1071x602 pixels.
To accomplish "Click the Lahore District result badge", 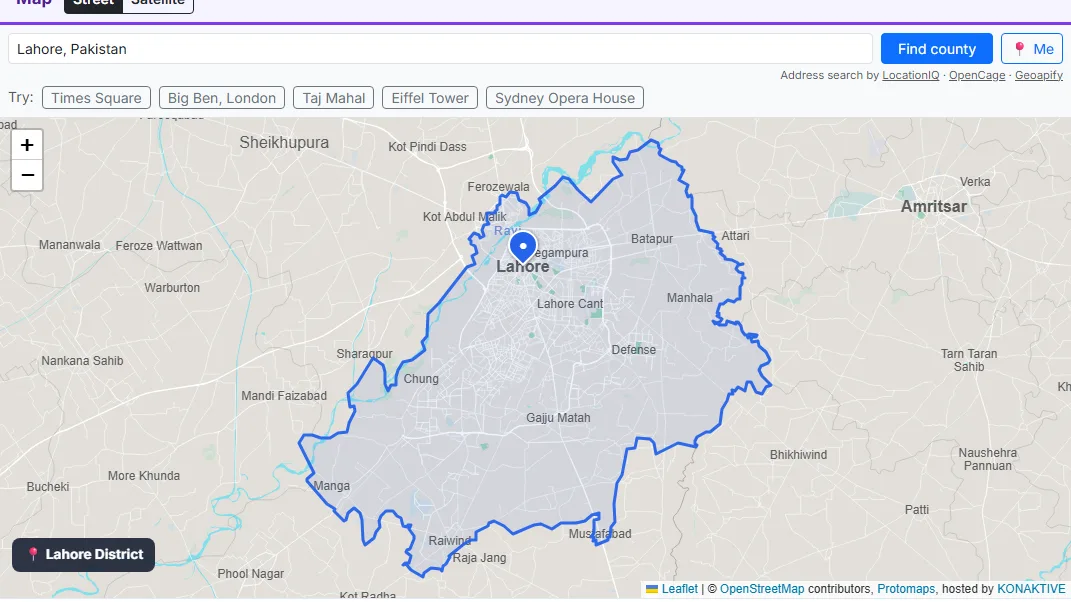I will [83, 554].
